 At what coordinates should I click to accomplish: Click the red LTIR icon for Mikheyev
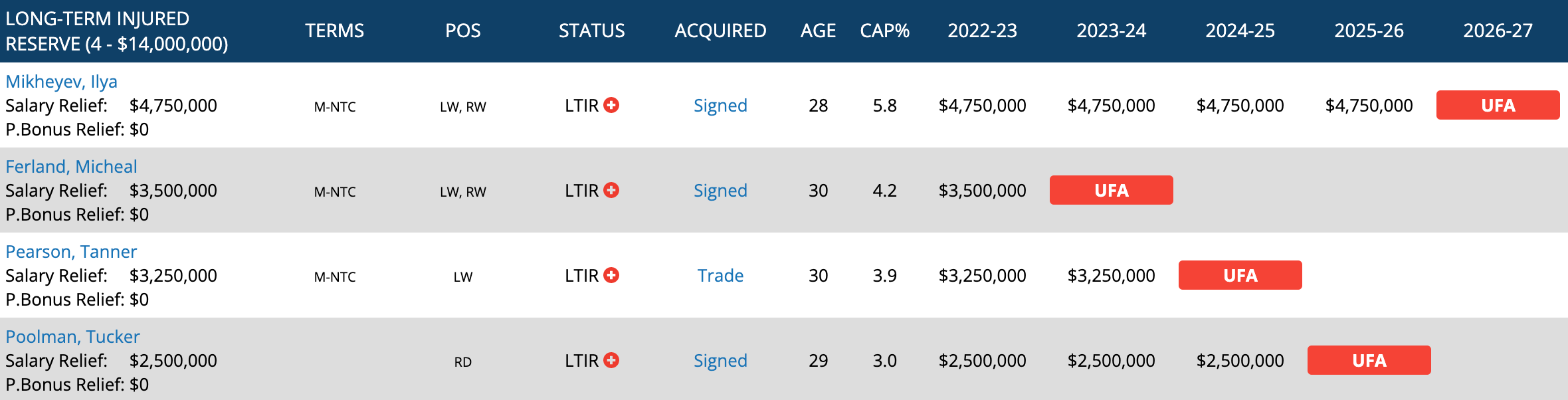pos(611,105)
